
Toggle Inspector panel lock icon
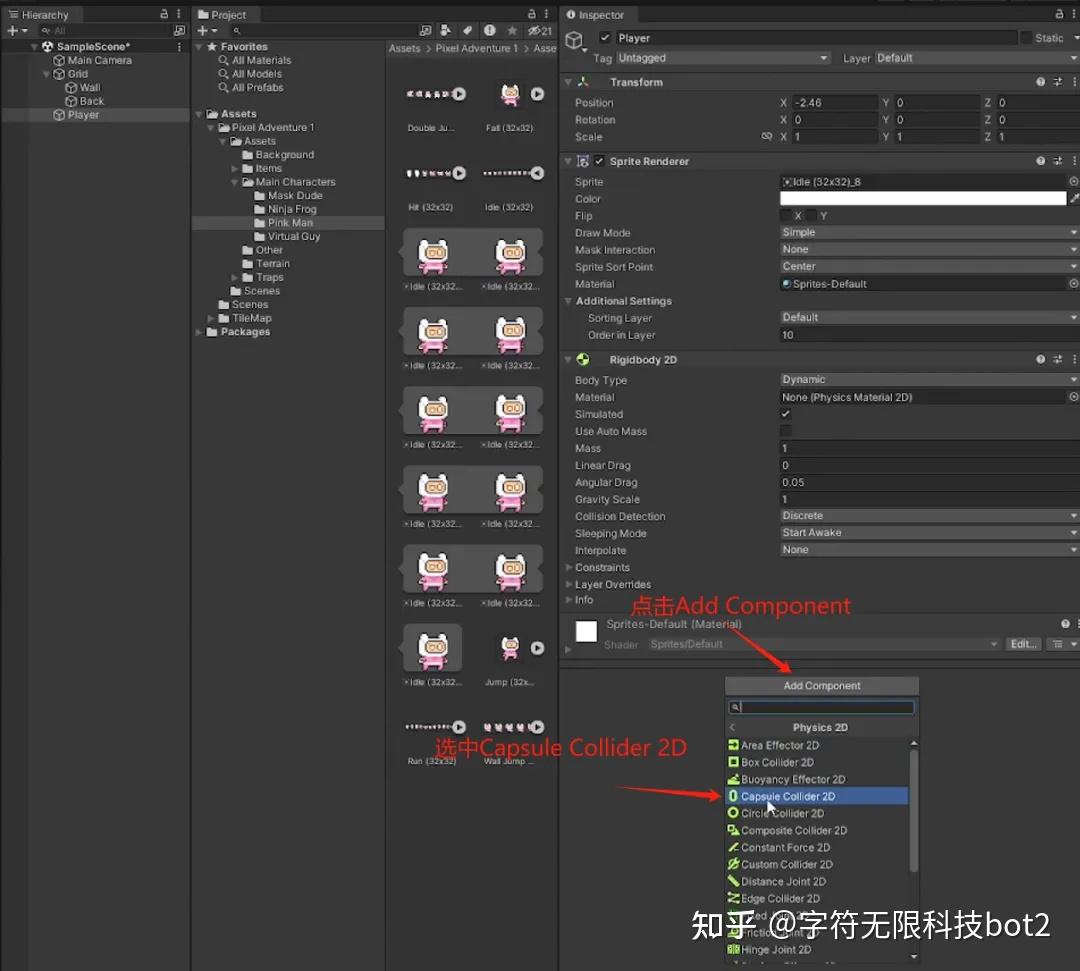[1059, 14]
